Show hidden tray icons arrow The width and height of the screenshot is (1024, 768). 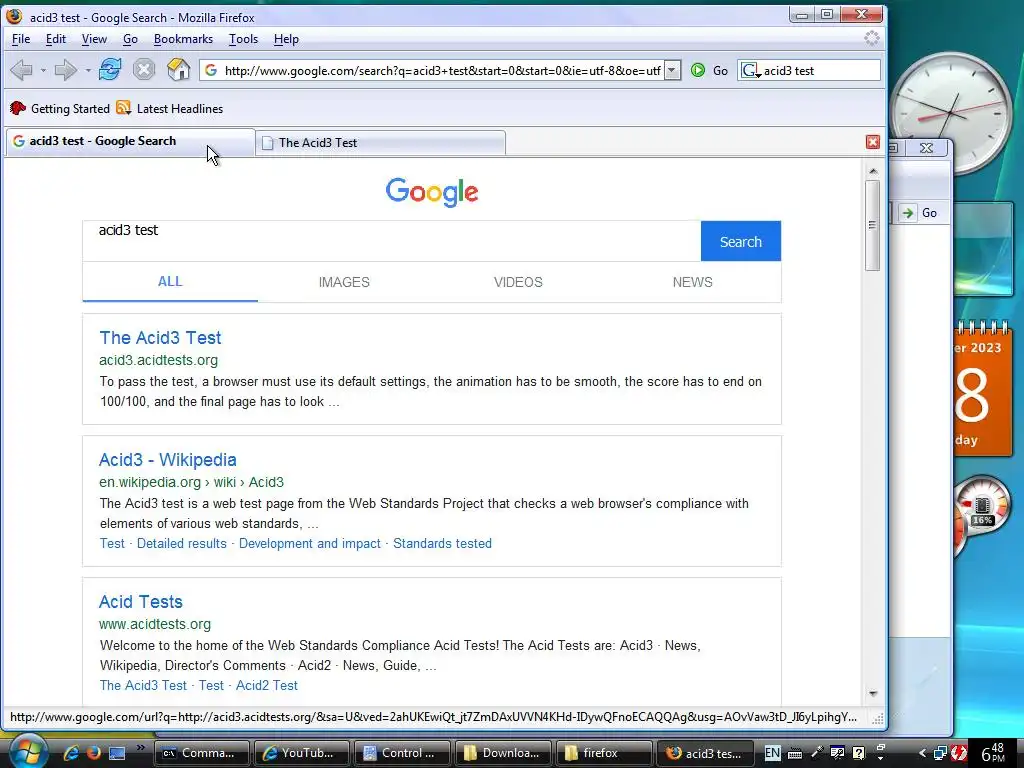pyautogui.click(x=922, y=754)
